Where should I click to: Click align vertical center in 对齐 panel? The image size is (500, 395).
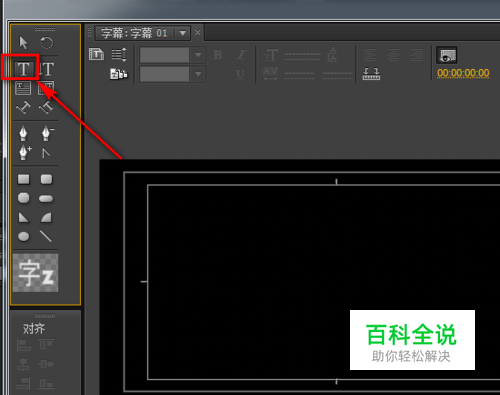pyautogui.click(x=46, y=364)
